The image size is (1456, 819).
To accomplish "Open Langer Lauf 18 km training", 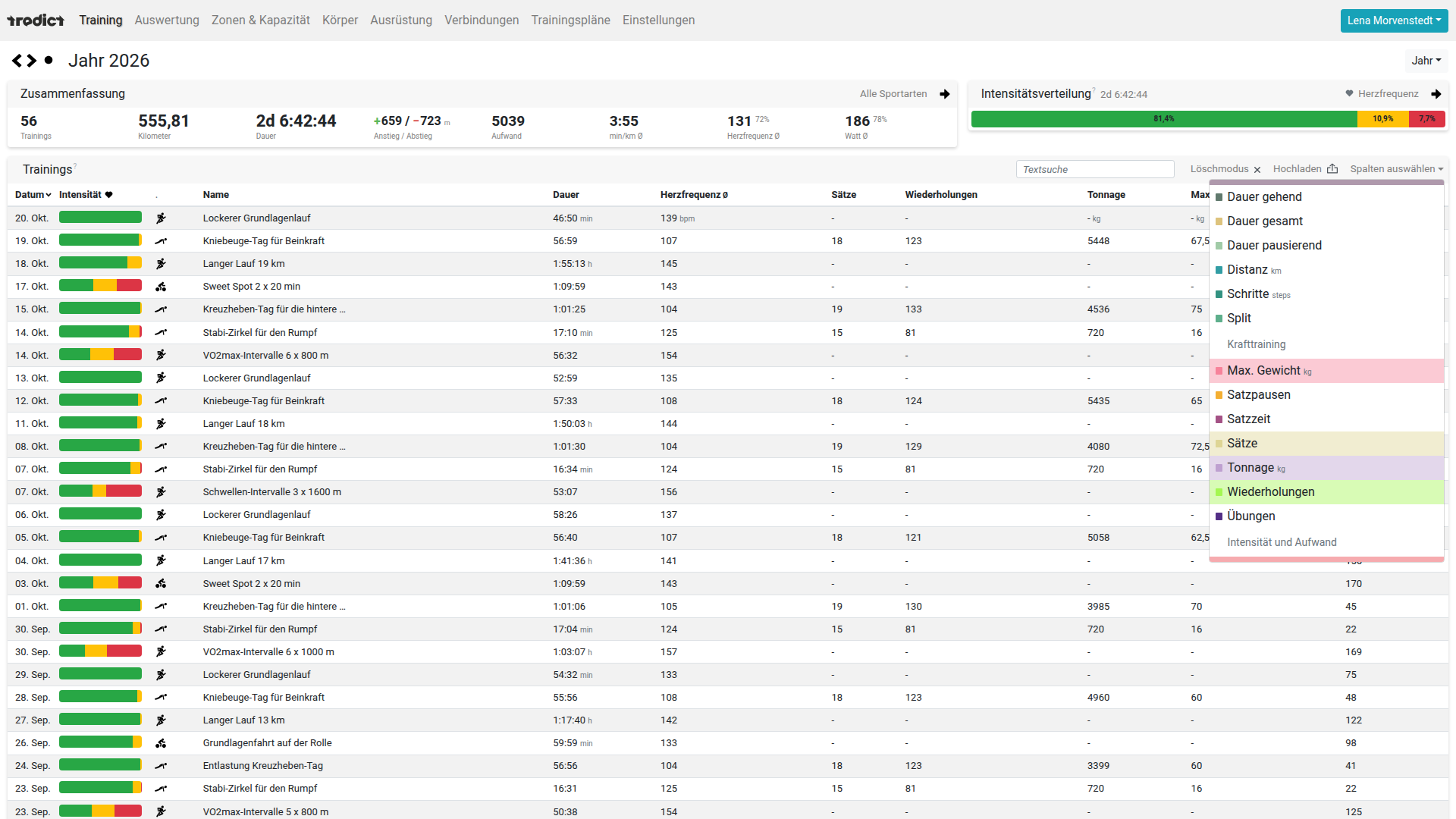I will coord(243,424).
